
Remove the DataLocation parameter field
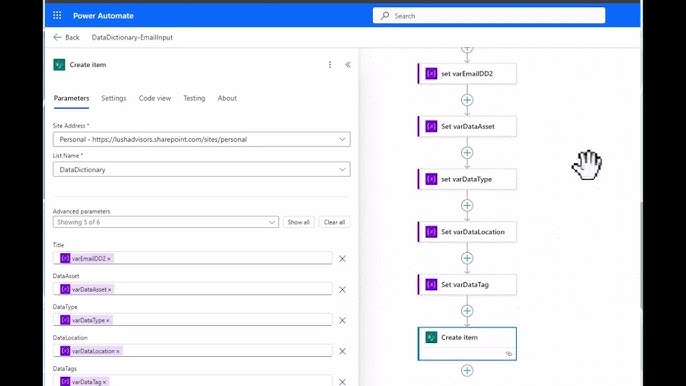pyautogui.click(x=343, y=351)
